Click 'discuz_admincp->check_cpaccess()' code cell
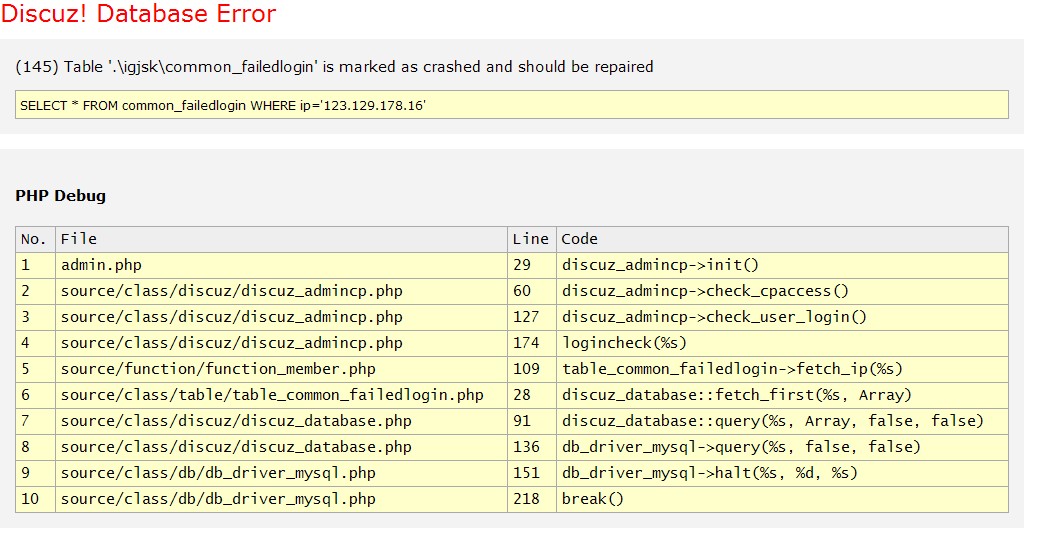 (x=782, y=291)
